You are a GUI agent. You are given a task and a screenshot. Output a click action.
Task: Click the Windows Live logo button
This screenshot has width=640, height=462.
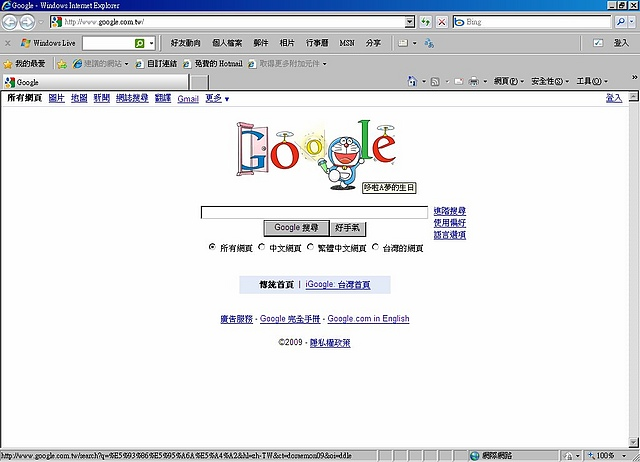point(48,43)
